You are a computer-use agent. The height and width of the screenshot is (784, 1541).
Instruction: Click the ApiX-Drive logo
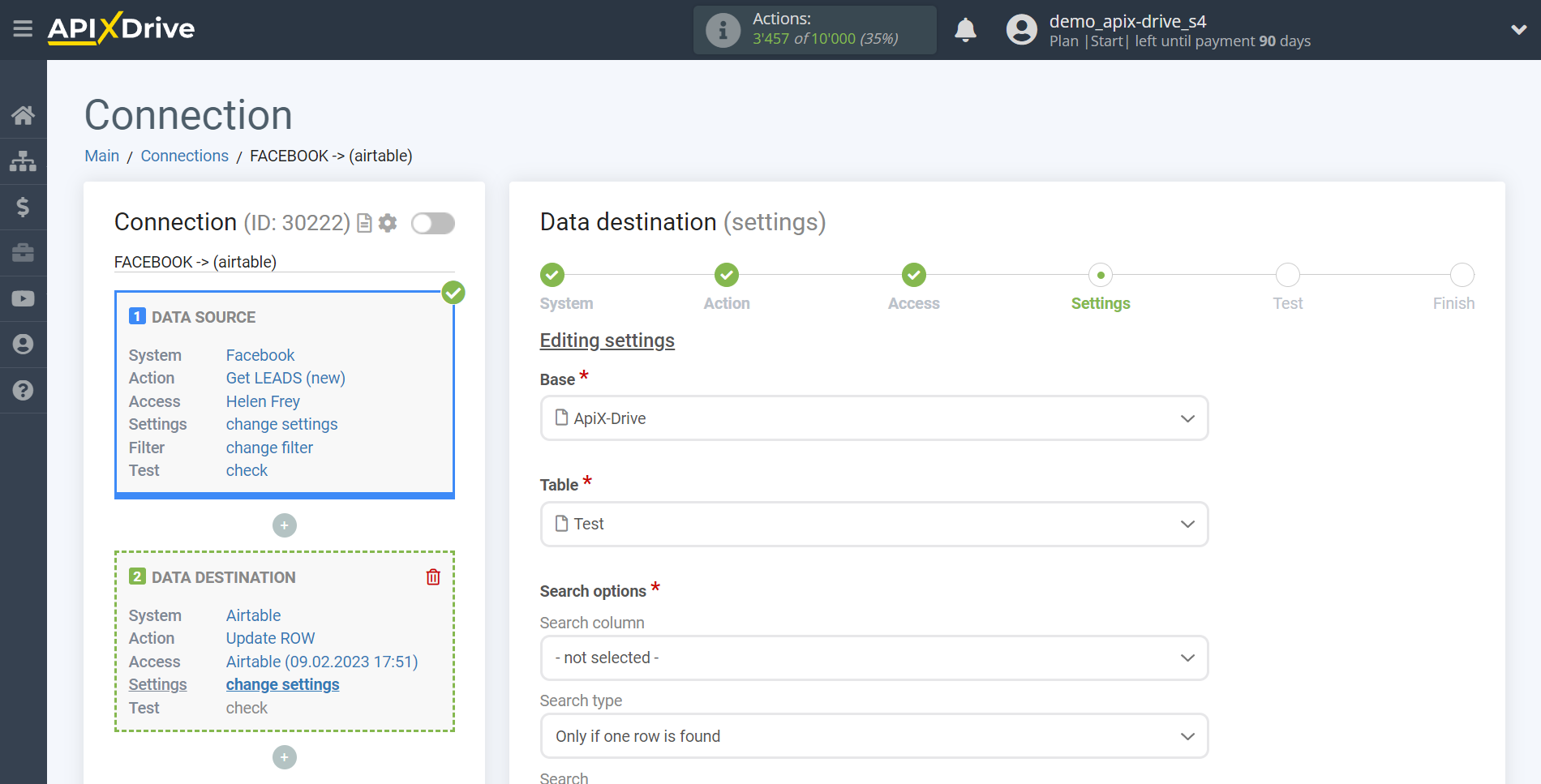pos(121,28)
